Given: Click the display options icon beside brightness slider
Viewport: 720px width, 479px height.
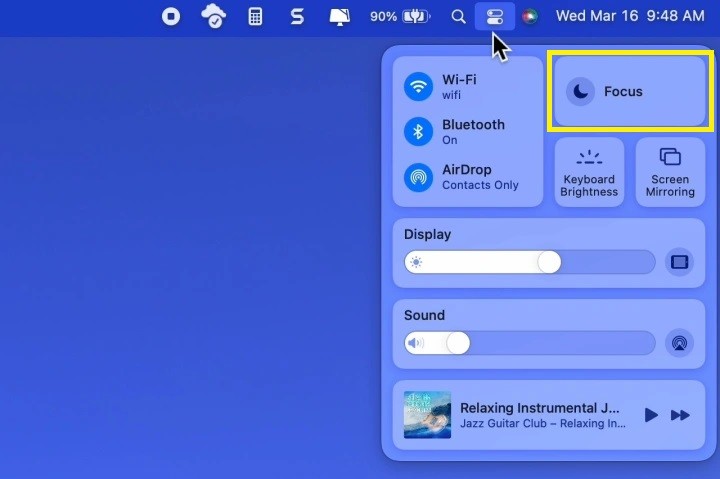Looking at the screenshot, I should [x=679, y=262].
